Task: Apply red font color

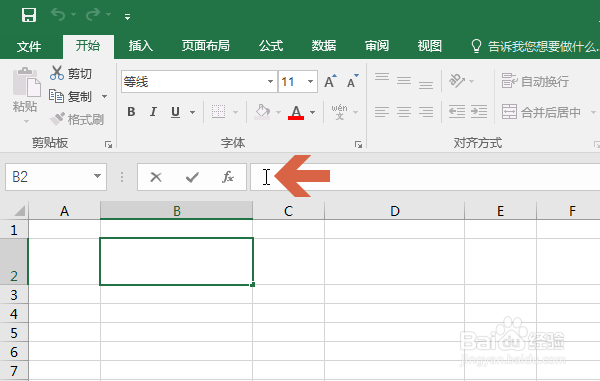Action: [296, 112]
